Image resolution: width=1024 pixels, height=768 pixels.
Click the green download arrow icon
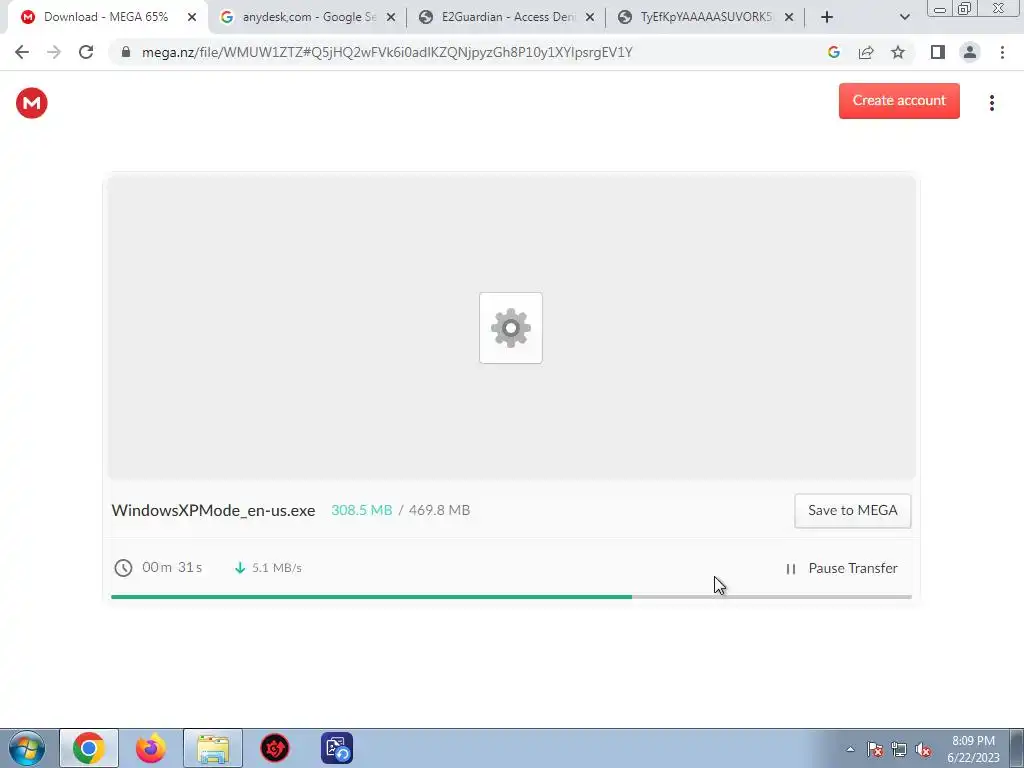(240, 568)
